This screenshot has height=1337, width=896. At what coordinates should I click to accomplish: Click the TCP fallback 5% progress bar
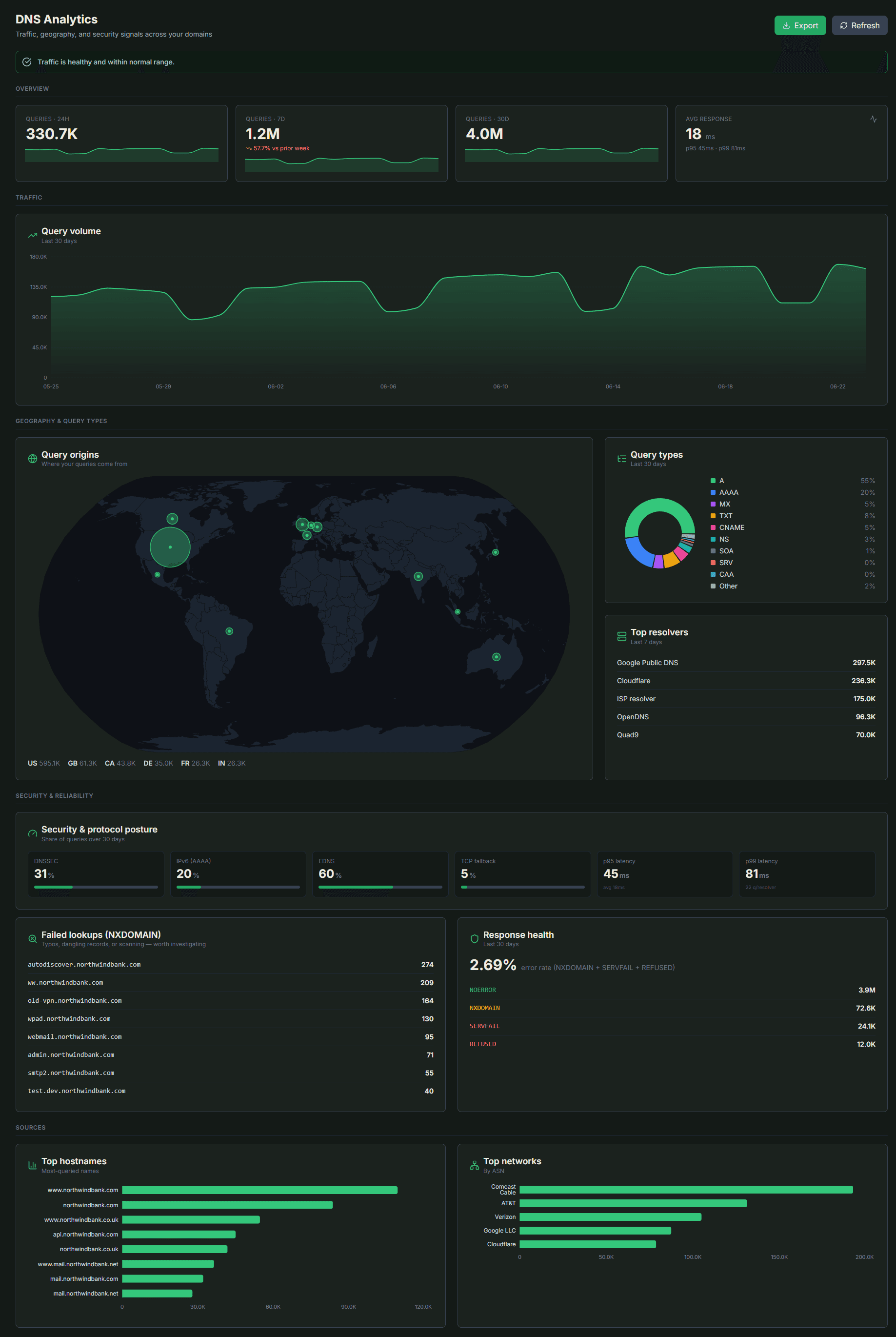(x=523, y=887)
